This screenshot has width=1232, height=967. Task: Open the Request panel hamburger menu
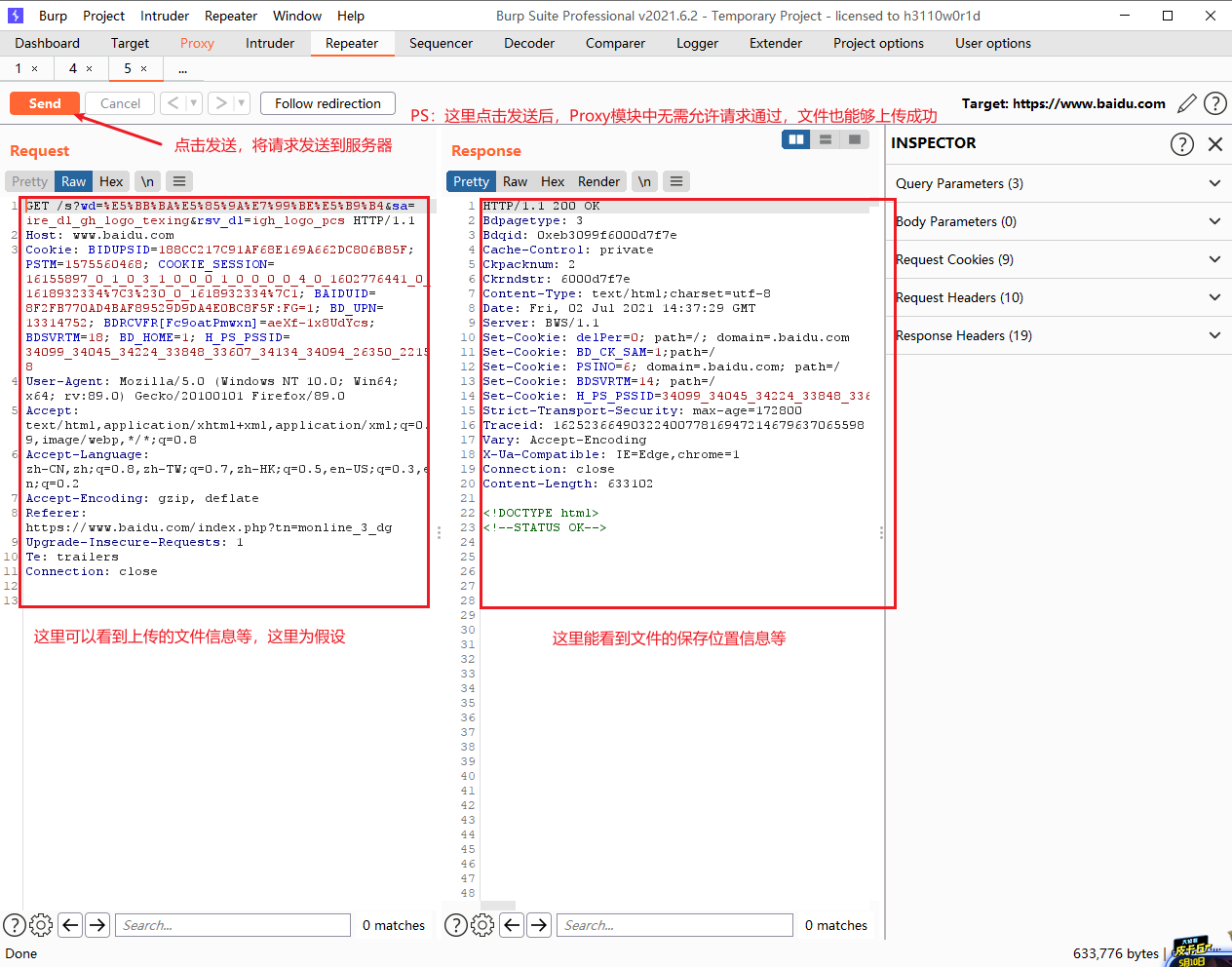(x=179, y=180)
